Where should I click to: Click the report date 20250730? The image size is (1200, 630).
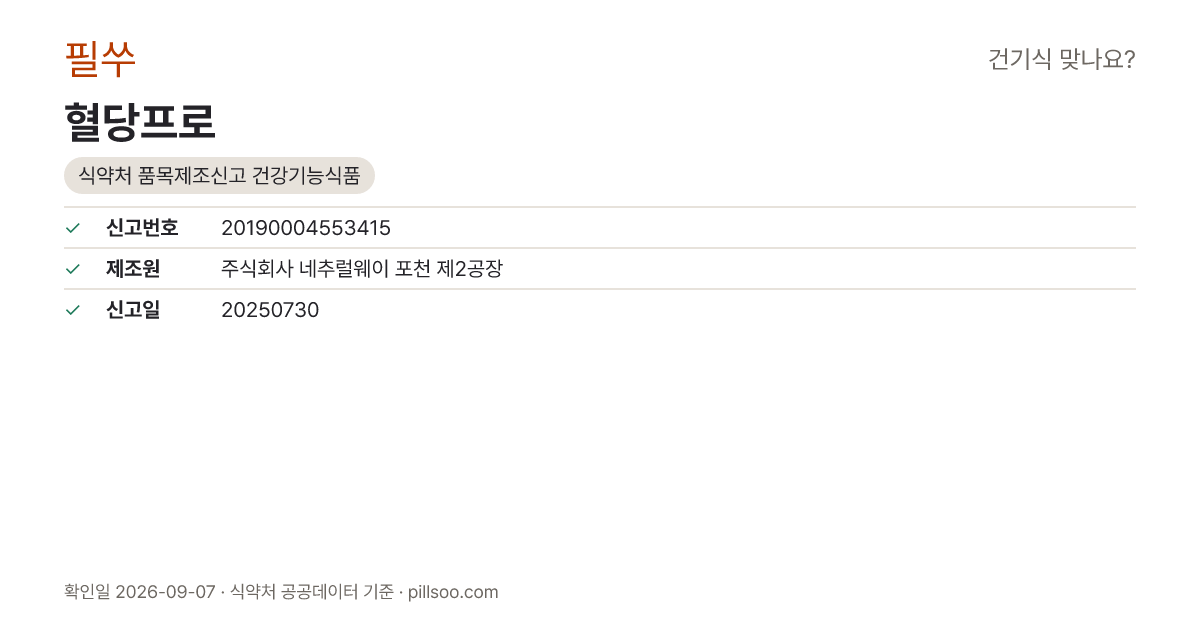270,310
